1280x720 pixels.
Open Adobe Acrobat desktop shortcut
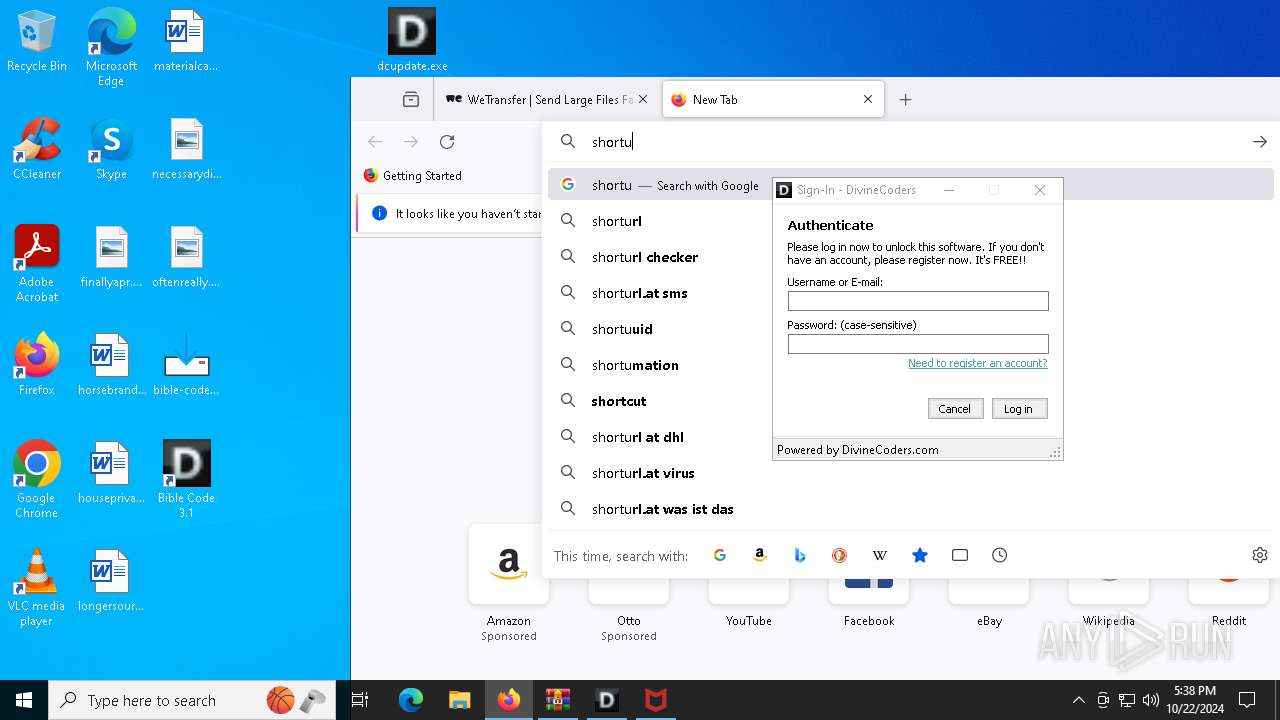[x=37, y=264]
